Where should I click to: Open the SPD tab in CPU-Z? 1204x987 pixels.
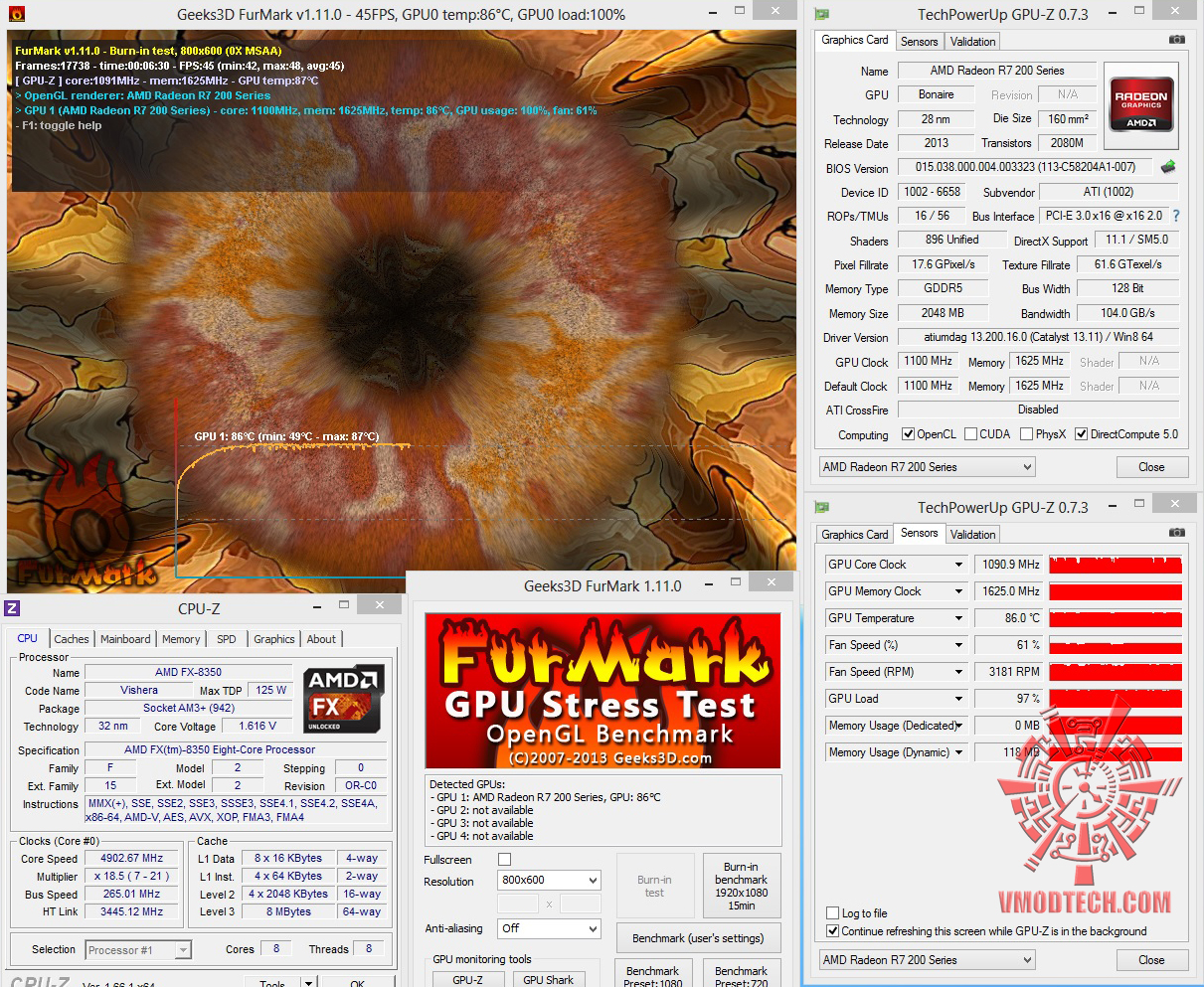(227, 639)
